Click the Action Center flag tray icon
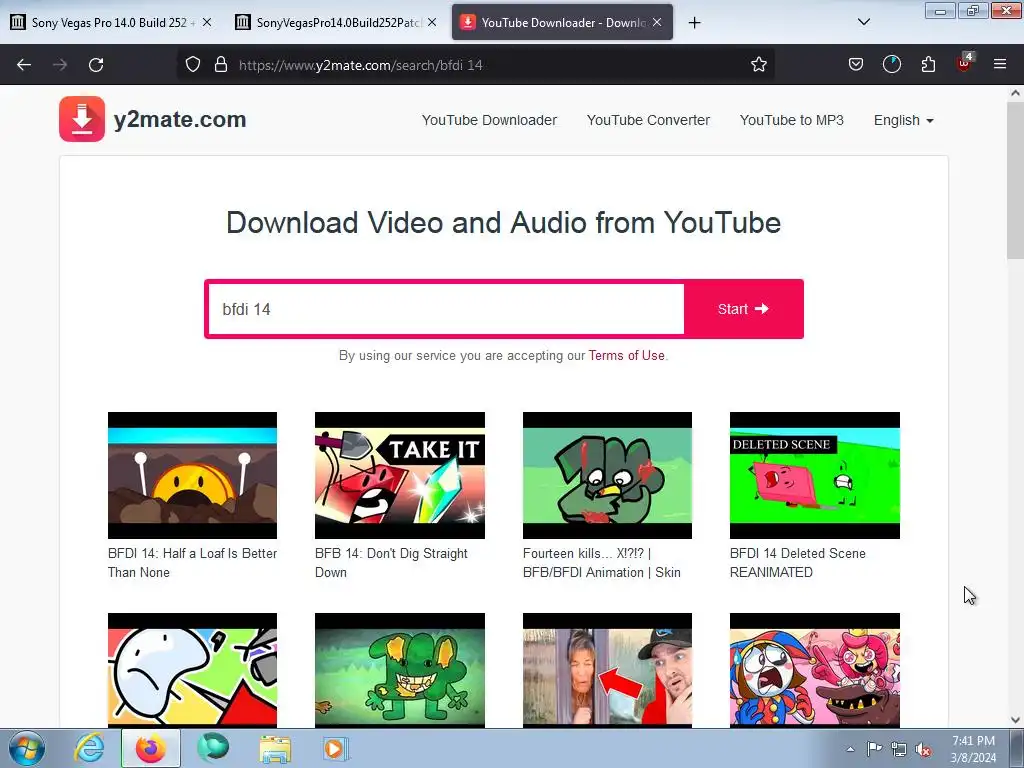 (874, 749)
